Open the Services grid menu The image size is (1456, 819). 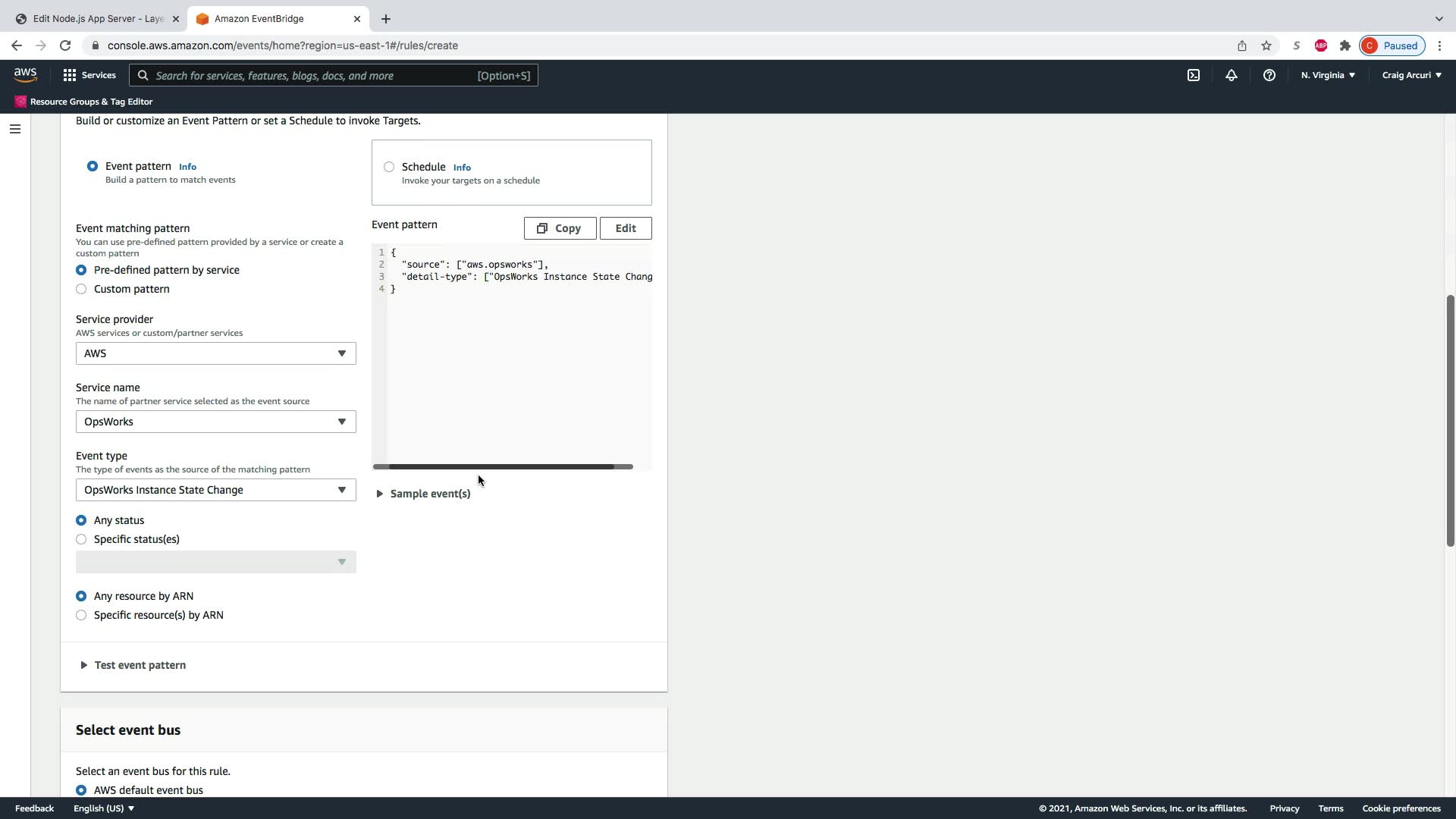[x=89, y=75]
